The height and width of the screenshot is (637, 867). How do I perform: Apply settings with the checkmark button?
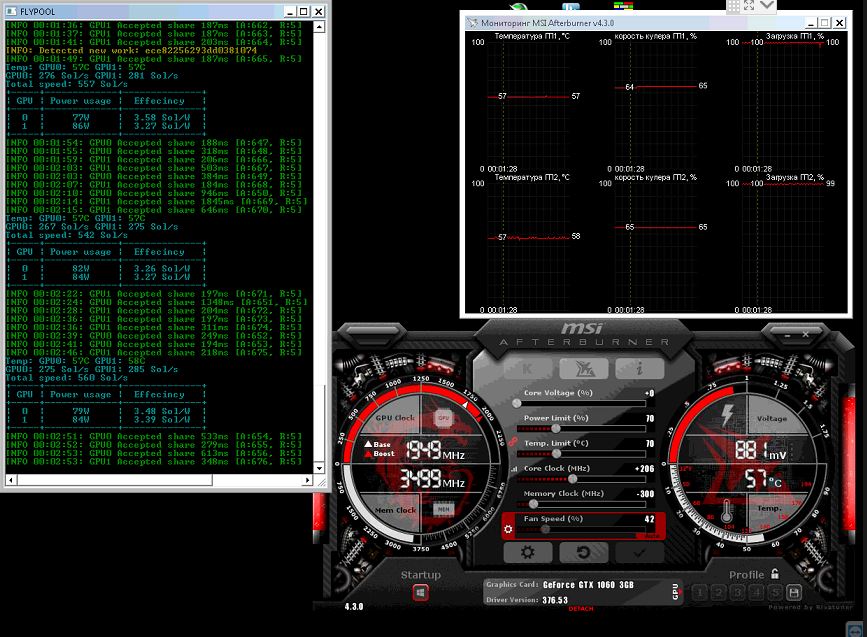(639, 552)
